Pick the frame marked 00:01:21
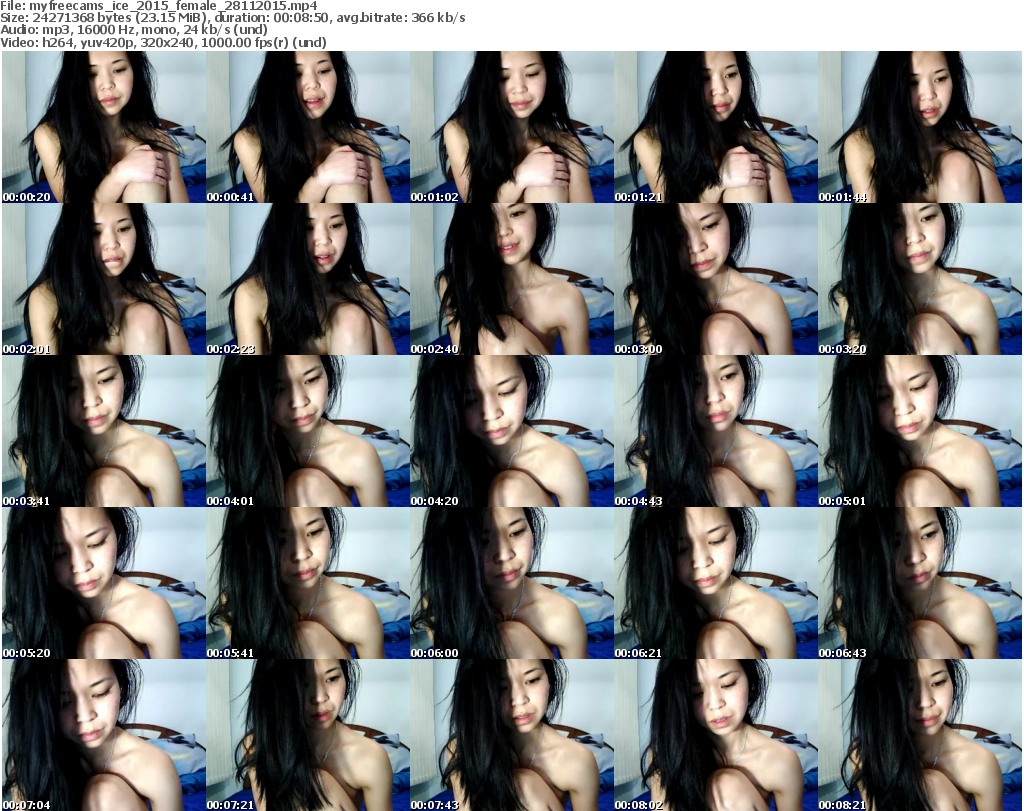This screenshot has height=811, width=1024. pos(716,127)
